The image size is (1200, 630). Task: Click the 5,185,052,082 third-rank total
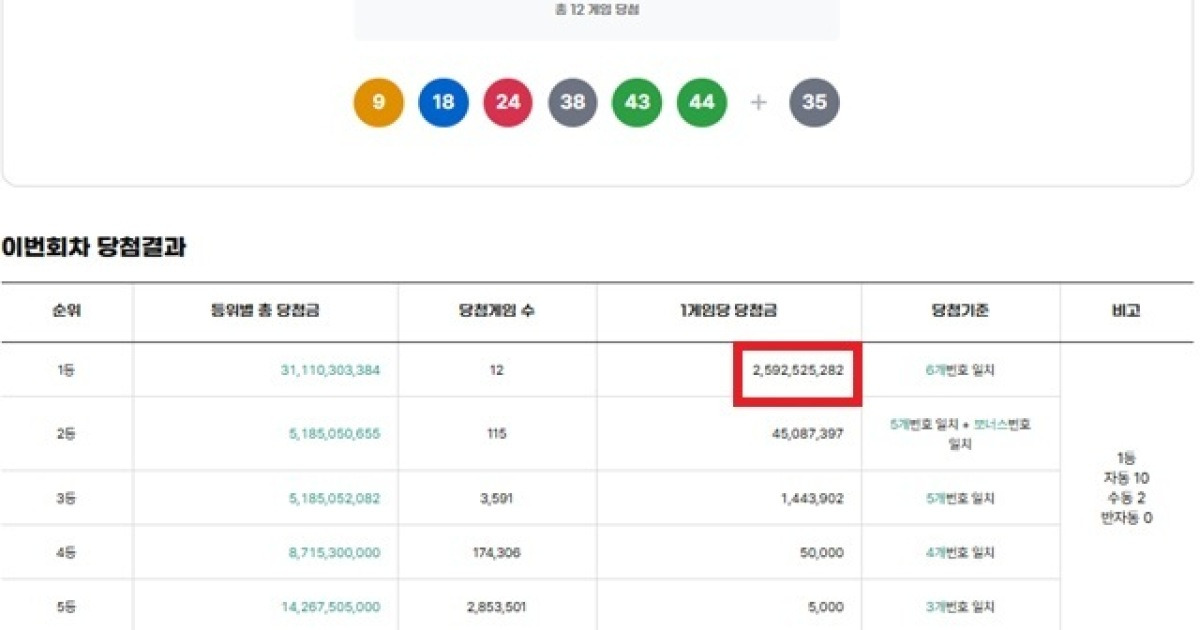click(335, 498)
